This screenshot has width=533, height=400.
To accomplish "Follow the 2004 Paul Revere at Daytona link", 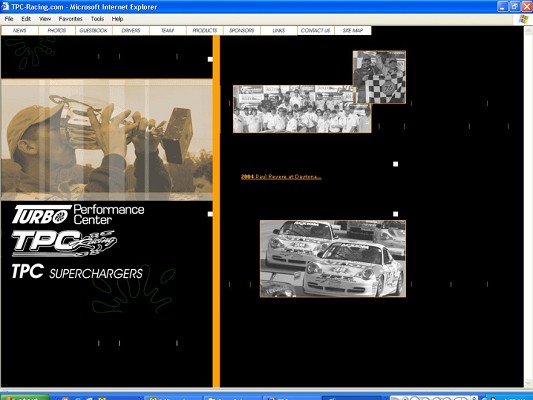I will 281,177.
